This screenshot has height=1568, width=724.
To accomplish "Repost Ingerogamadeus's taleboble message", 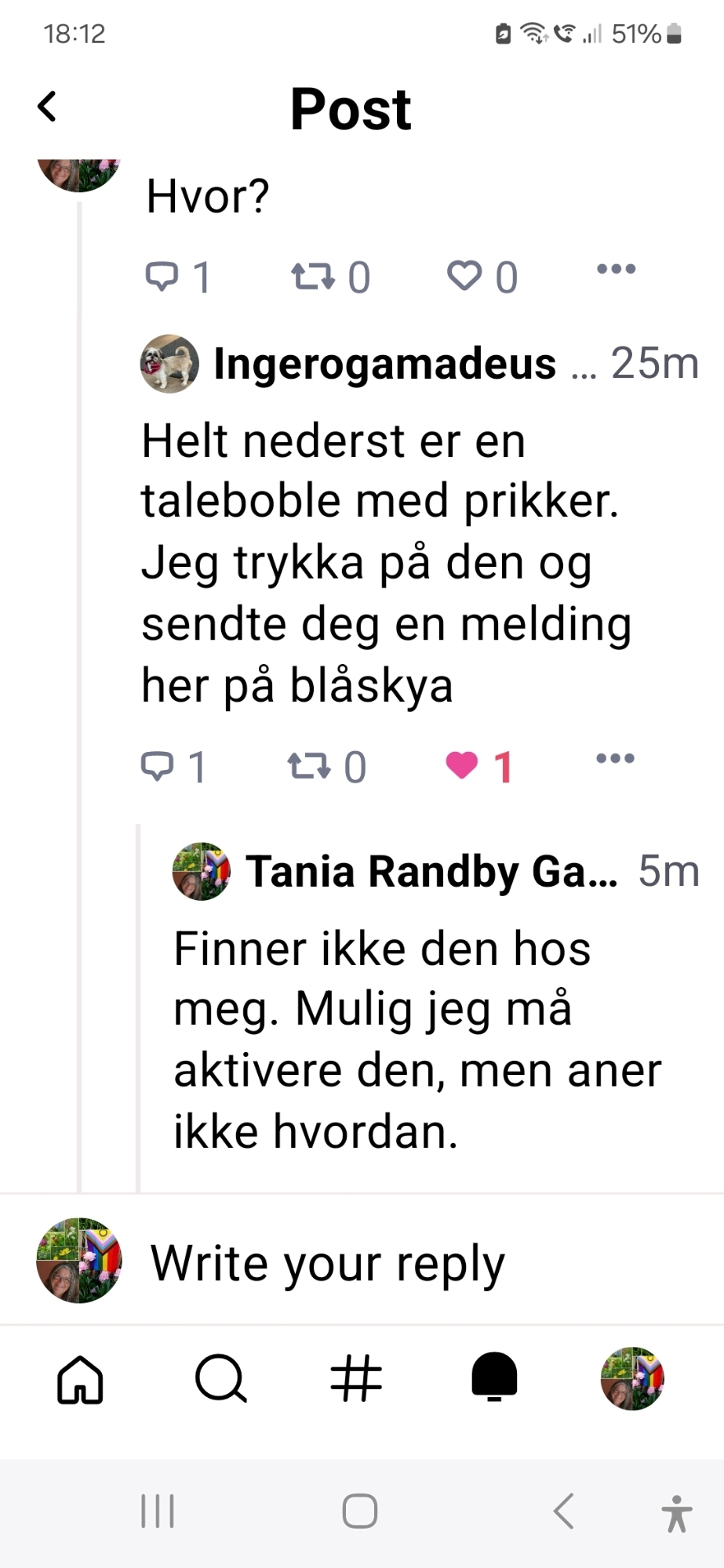I will point(308,766).
